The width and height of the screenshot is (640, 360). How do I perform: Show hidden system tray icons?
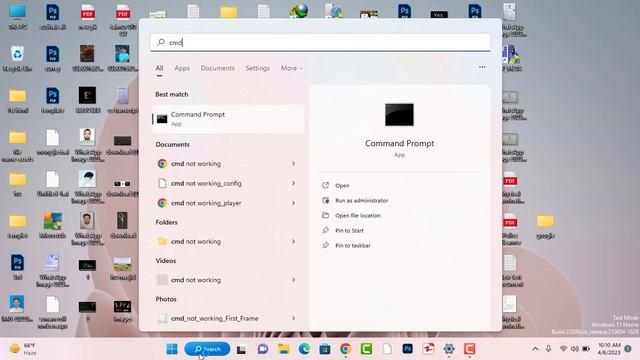pyautogui.click(x=535, y=349)
